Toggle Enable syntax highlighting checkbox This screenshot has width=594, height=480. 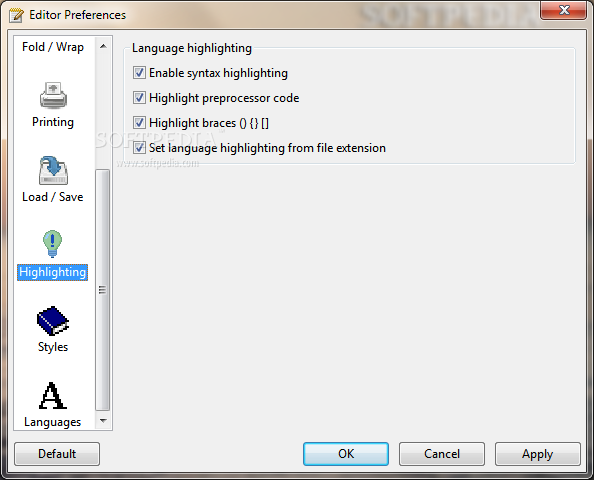[139, 73]
